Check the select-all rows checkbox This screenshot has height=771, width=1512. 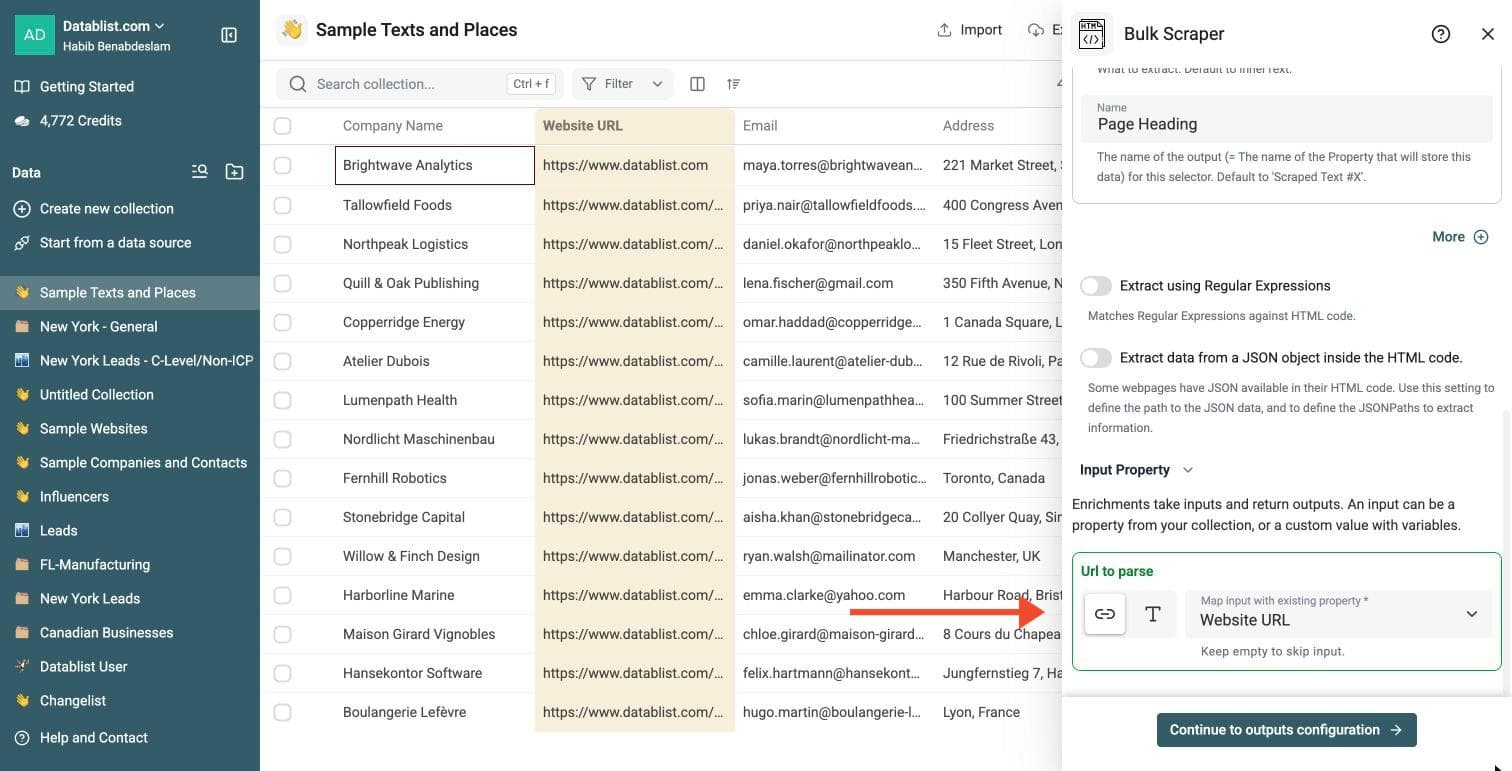(x=282, y=126)
